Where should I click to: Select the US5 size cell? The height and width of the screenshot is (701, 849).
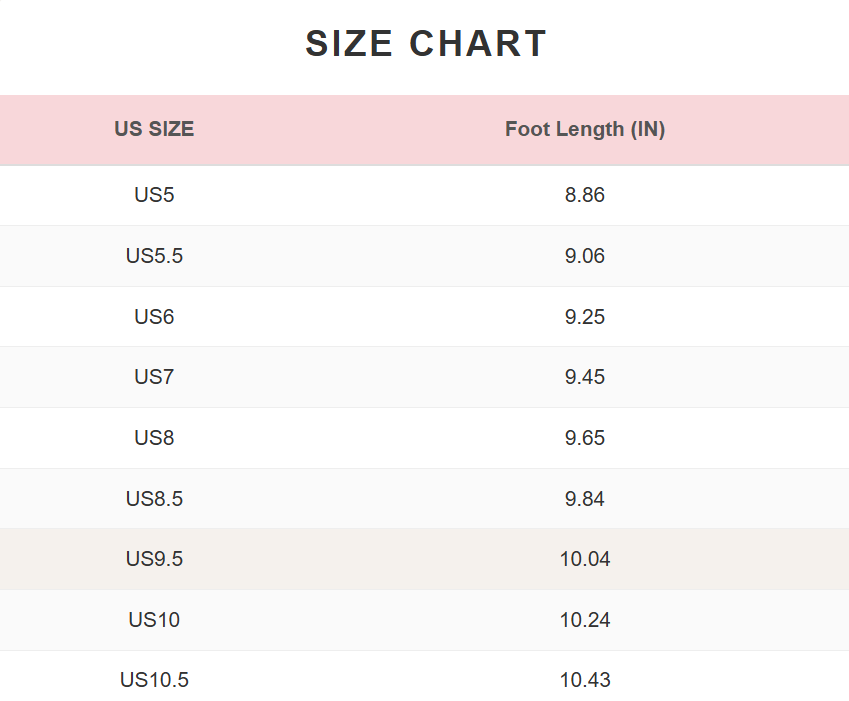(154, 195)
